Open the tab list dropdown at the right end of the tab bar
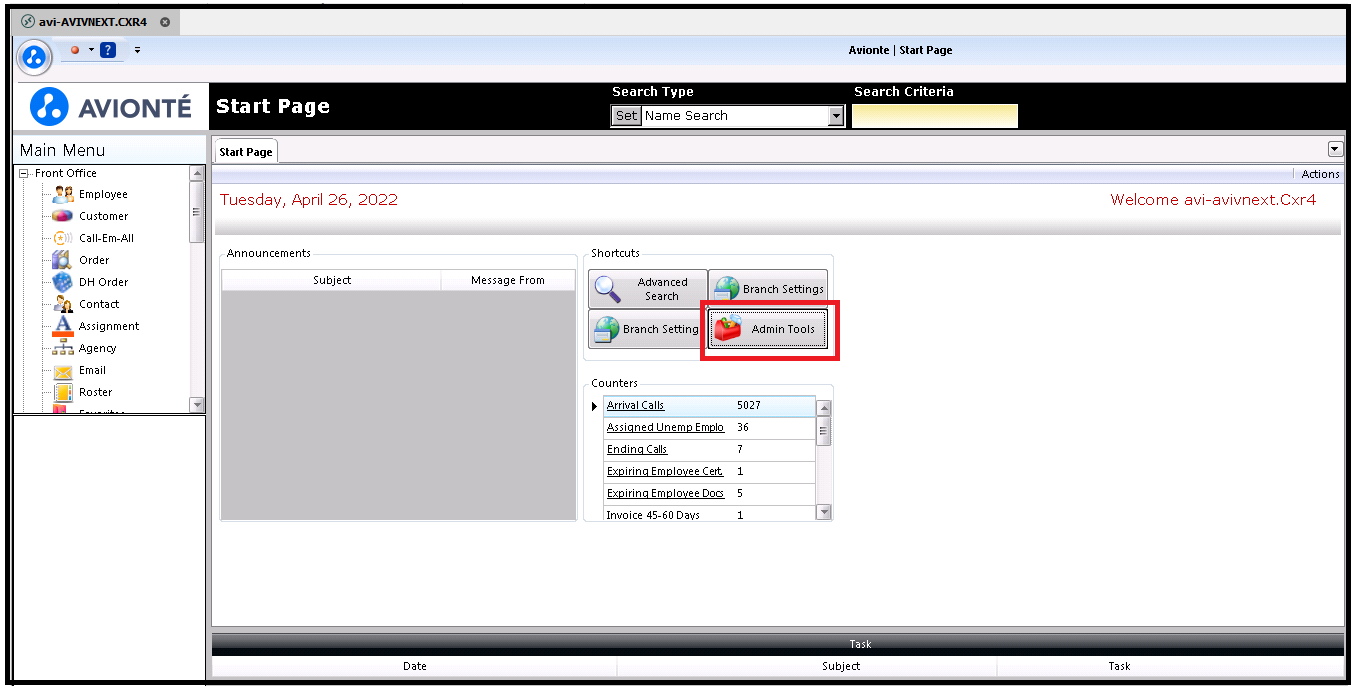 [x=1335, y=149]
